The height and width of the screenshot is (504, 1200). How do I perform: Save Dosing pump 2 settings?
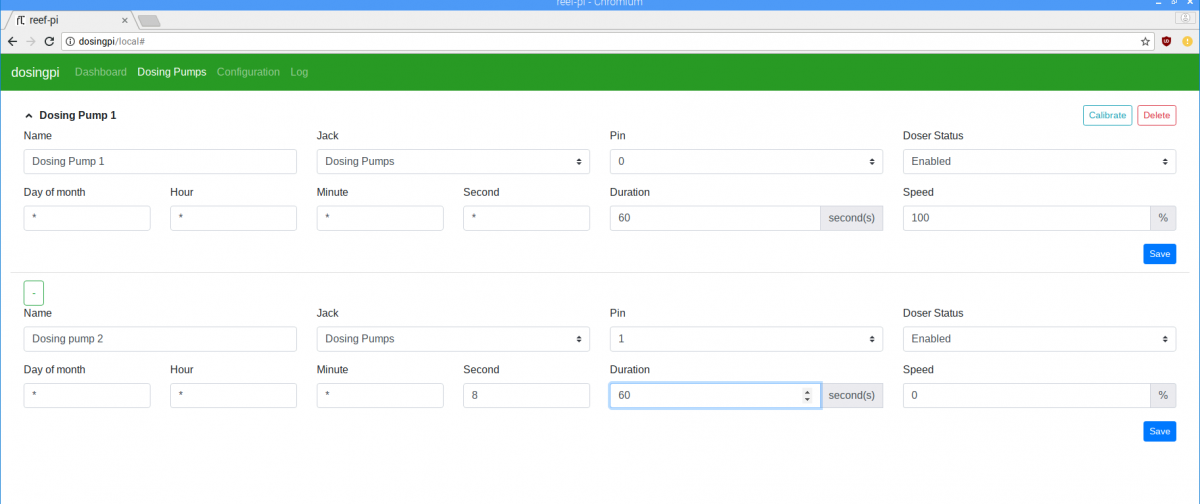point(1159,431)
